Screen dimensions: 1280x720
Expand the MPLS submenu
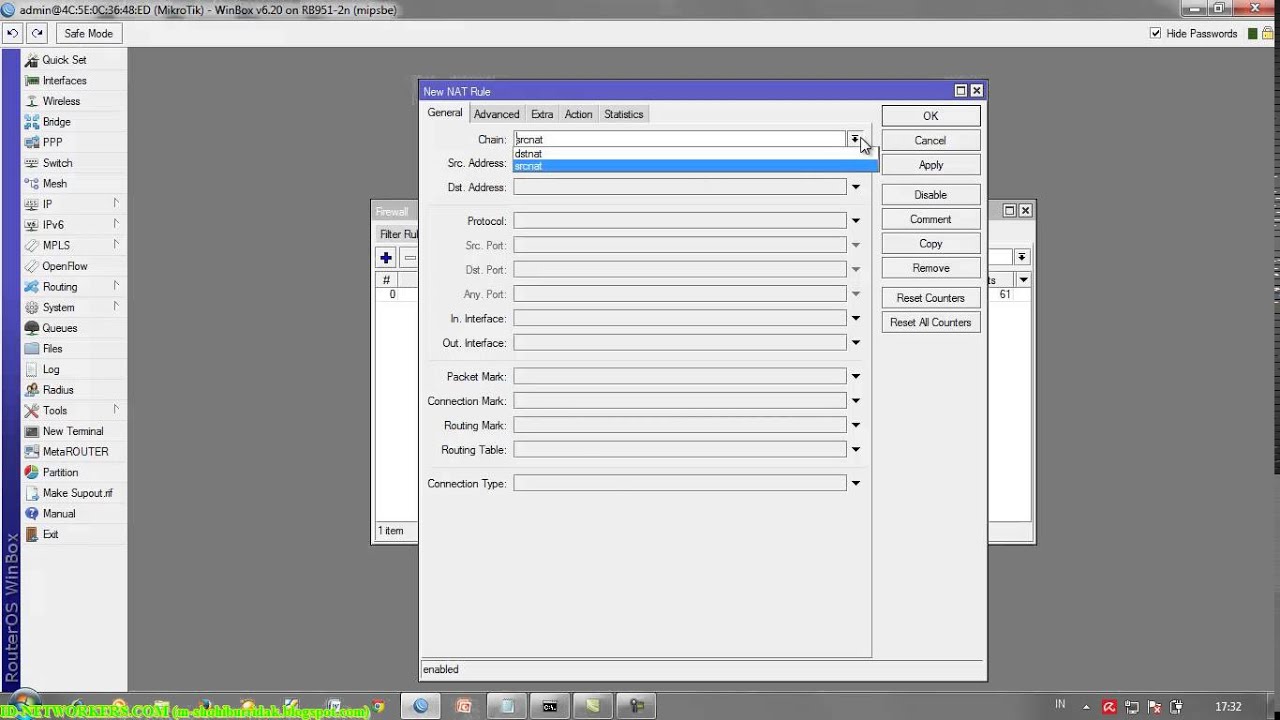click(116, 244)
